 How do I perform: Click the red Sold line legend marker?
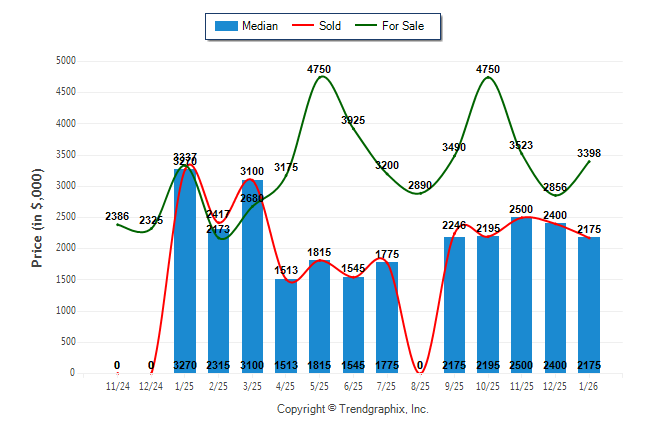pyautogui.click(x=302, y=26)
